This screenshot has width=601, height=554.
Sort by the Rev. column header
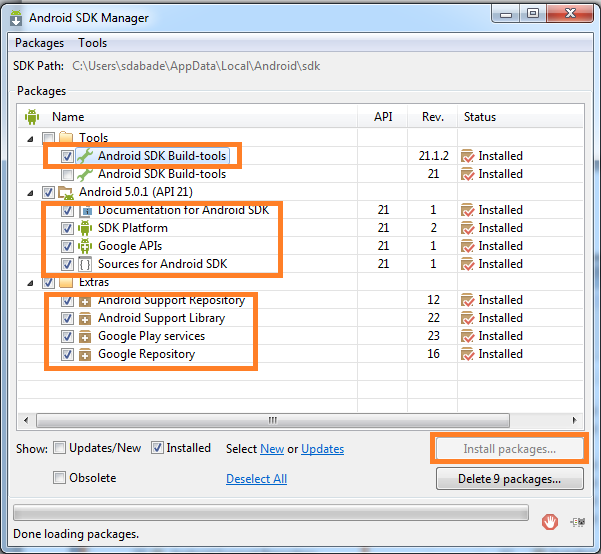click(x=433, y=117)
